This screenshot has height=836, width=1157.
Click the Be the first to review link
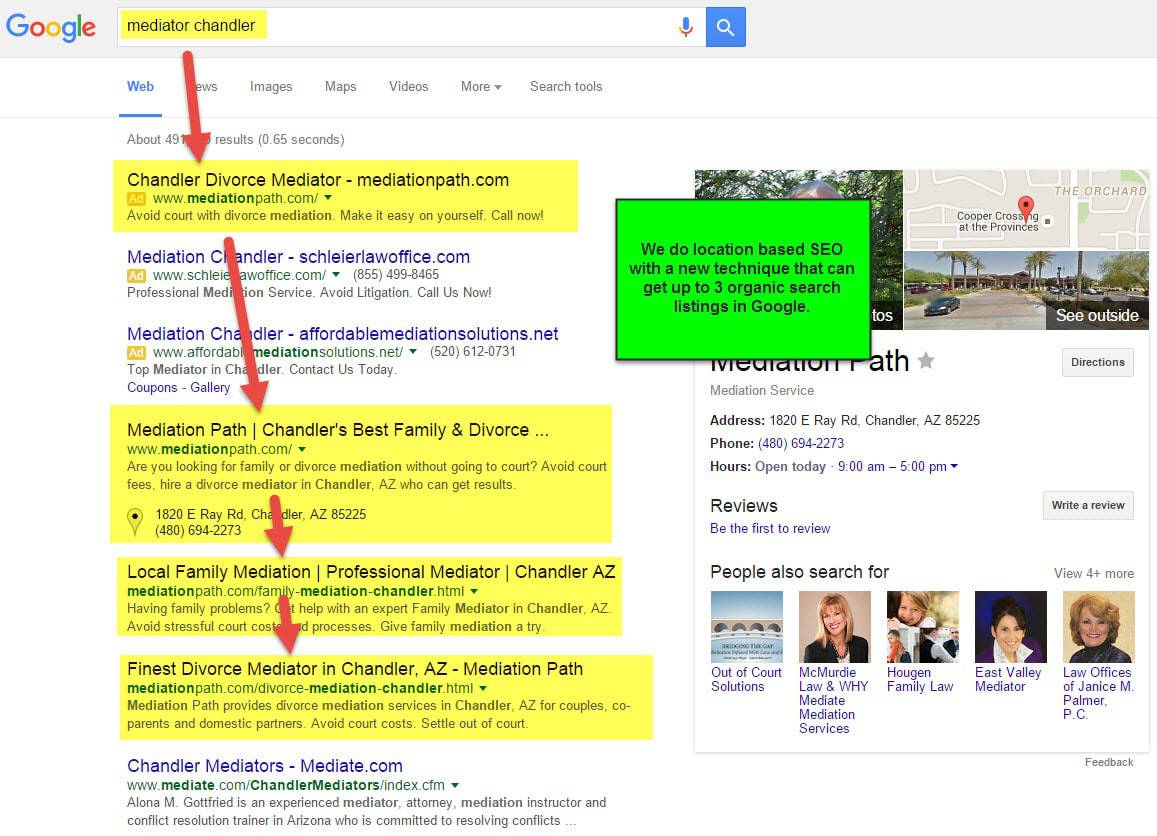(x=770, y=528)
